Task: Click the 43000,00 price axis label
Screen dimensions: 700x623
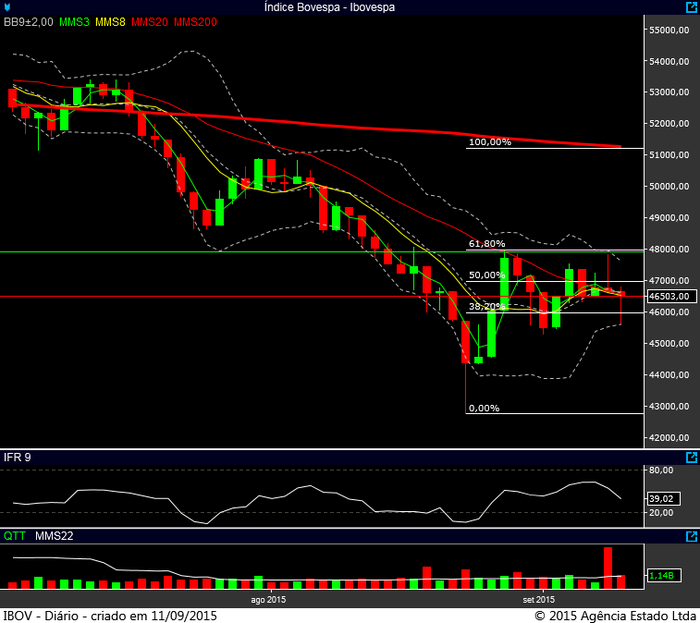Action: 669,406
